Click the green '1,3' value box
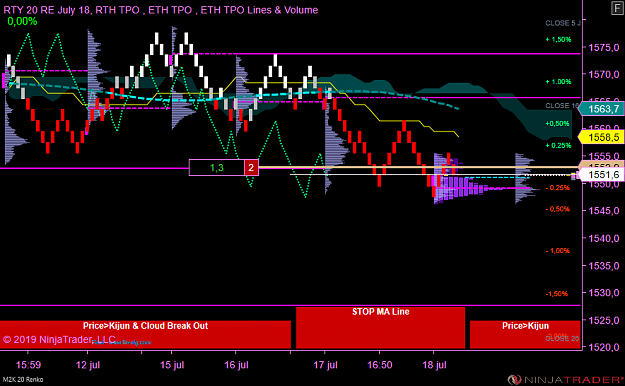The height and width of the screenshot is (386, 625). [216, 167]
